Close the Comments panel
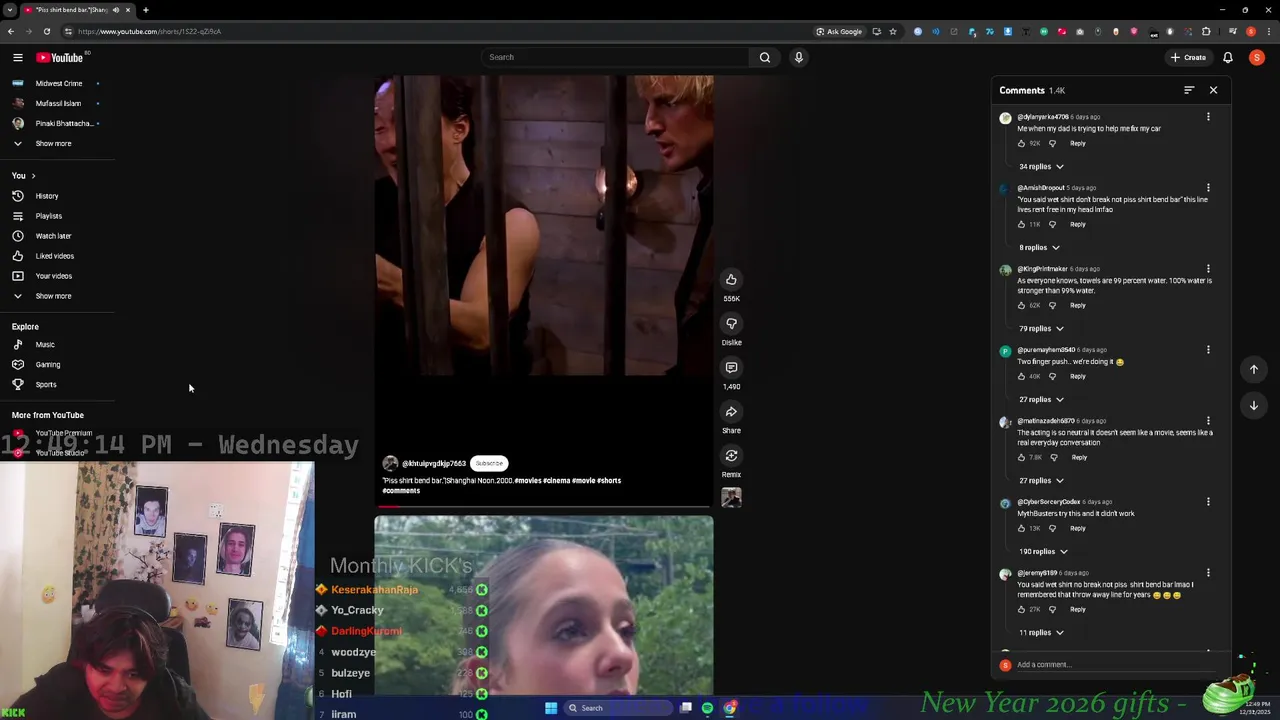This screenshot has height=720, width=1280. (1213, 90)
